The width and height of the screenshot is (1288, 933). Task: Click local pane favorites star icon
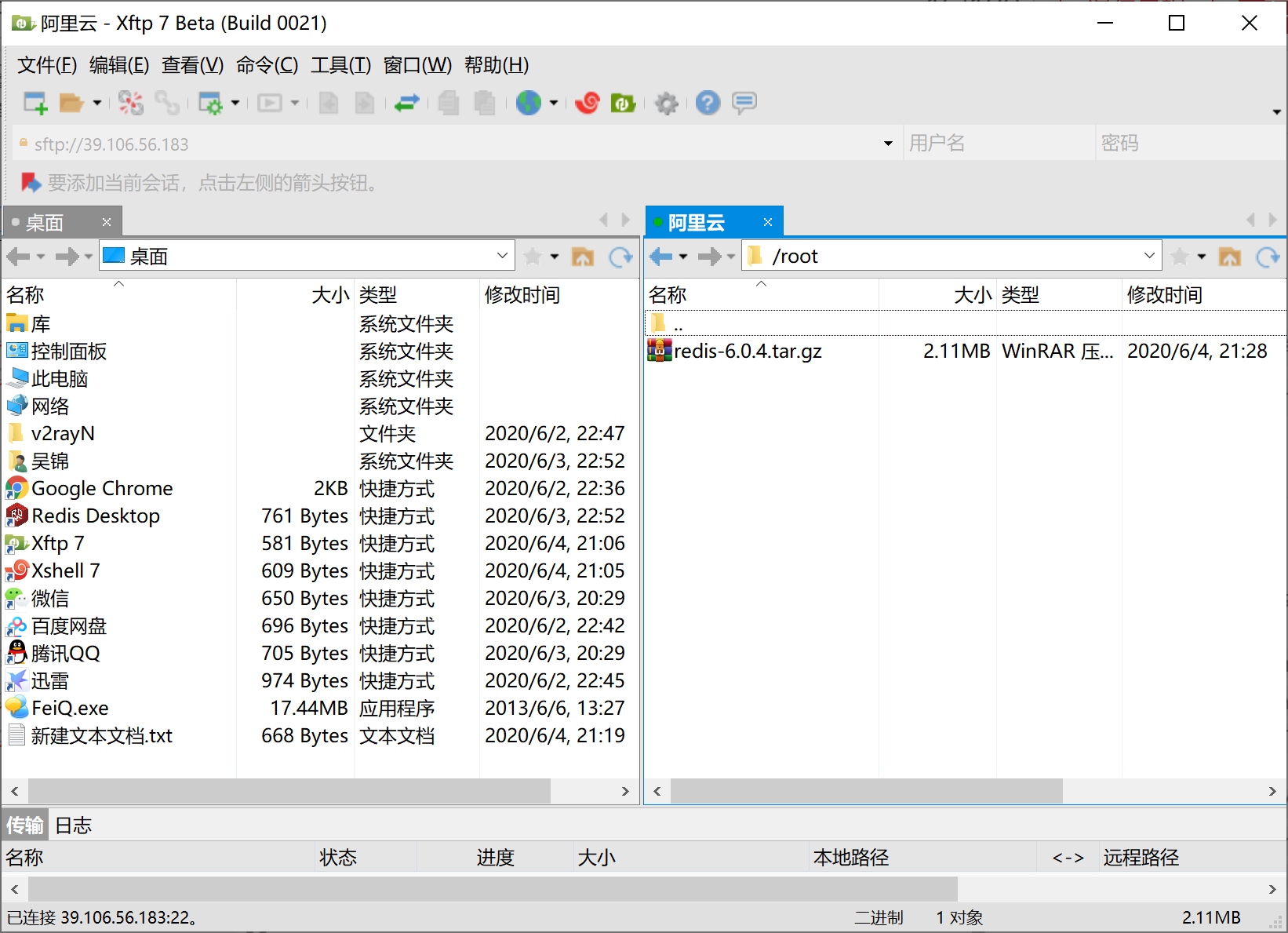click(x=533, y=257)
